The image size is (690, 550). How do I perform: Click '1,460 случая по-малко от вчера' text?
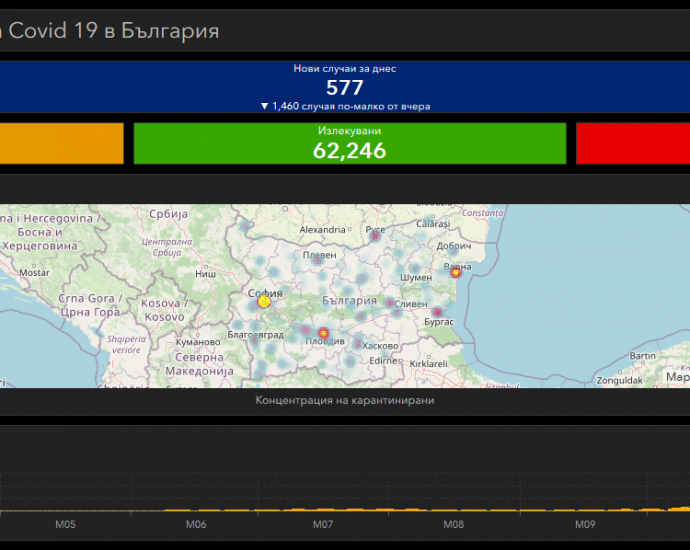[351, 106]
